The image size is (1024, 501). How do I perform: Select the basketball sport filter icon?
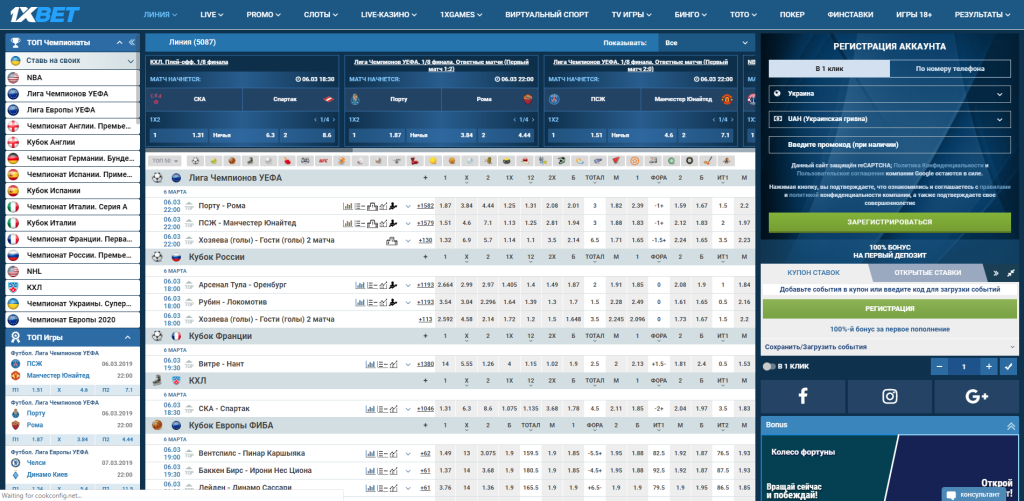pos(231,160)
